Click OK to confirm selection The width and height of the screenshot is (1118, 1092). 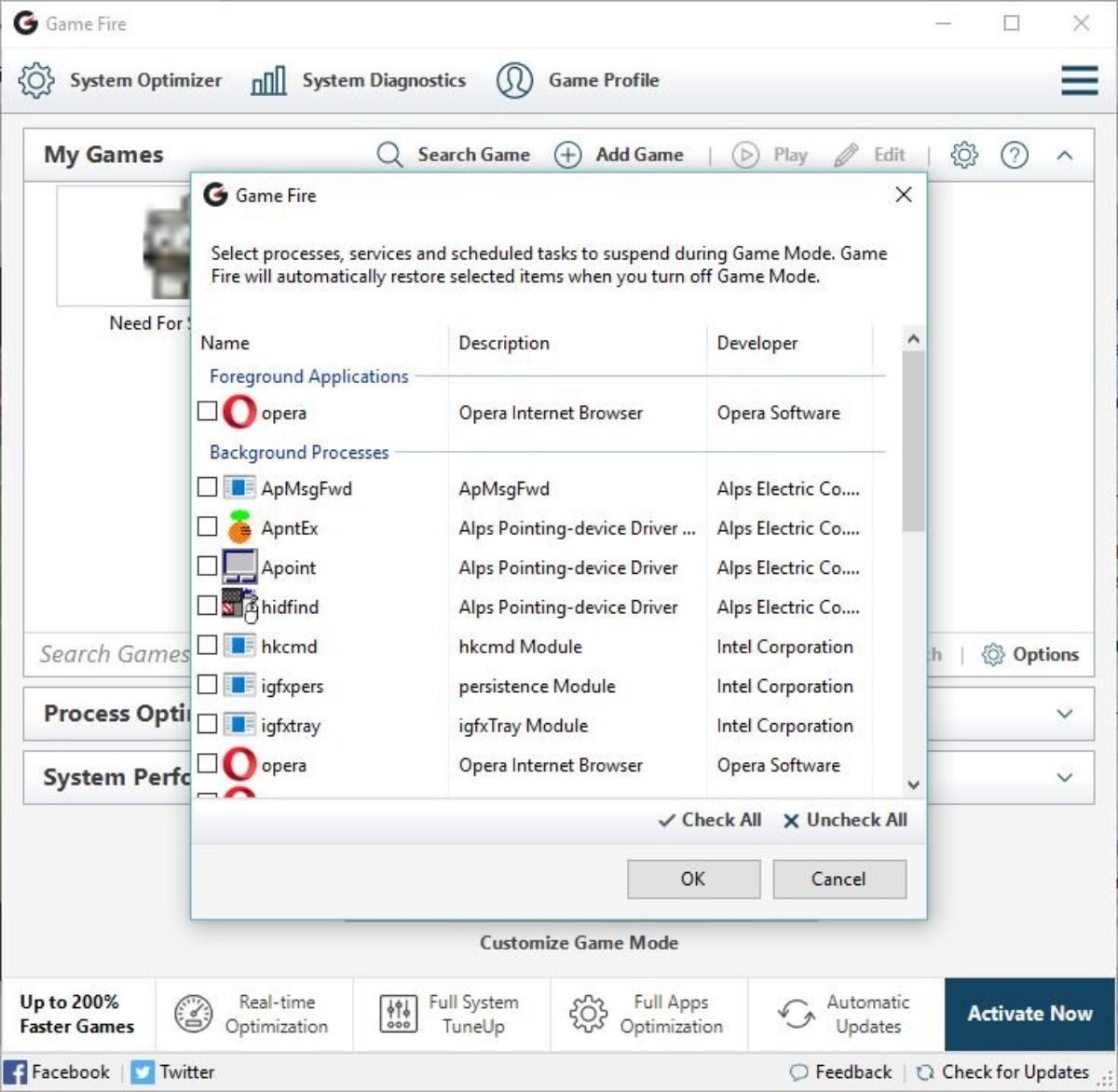point(693,879)
